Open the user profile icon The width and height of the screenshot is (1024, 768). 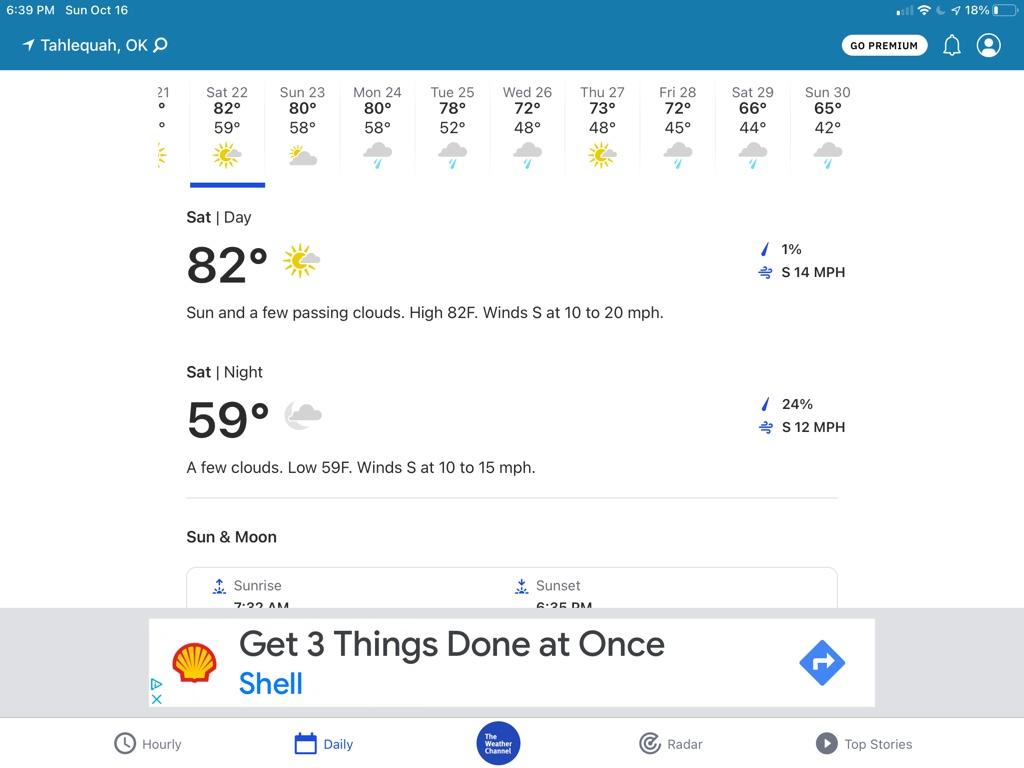pyautogui.click(x=988, y=45)
